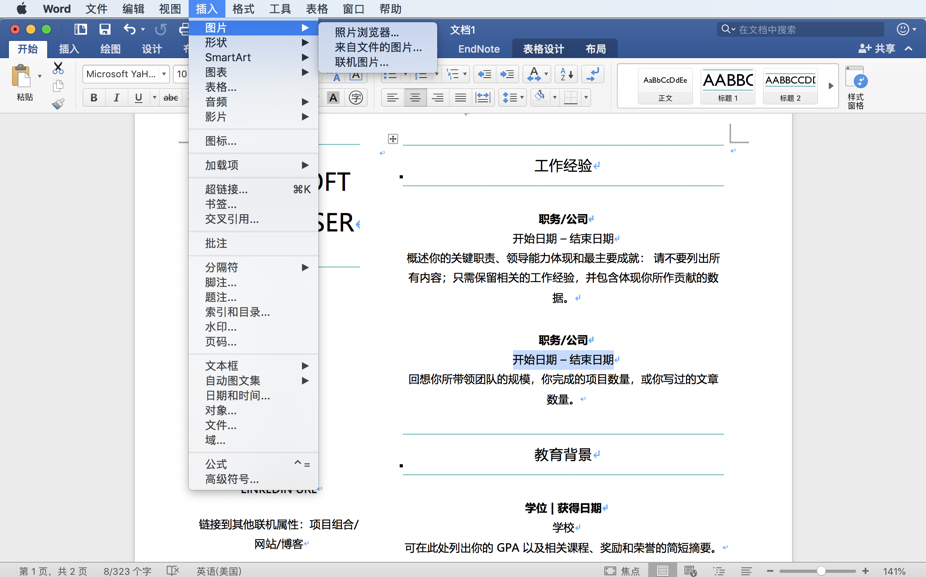Toggle Underline formatting
Viewport: 926px width, 577px height.
[x=138, y=97]
